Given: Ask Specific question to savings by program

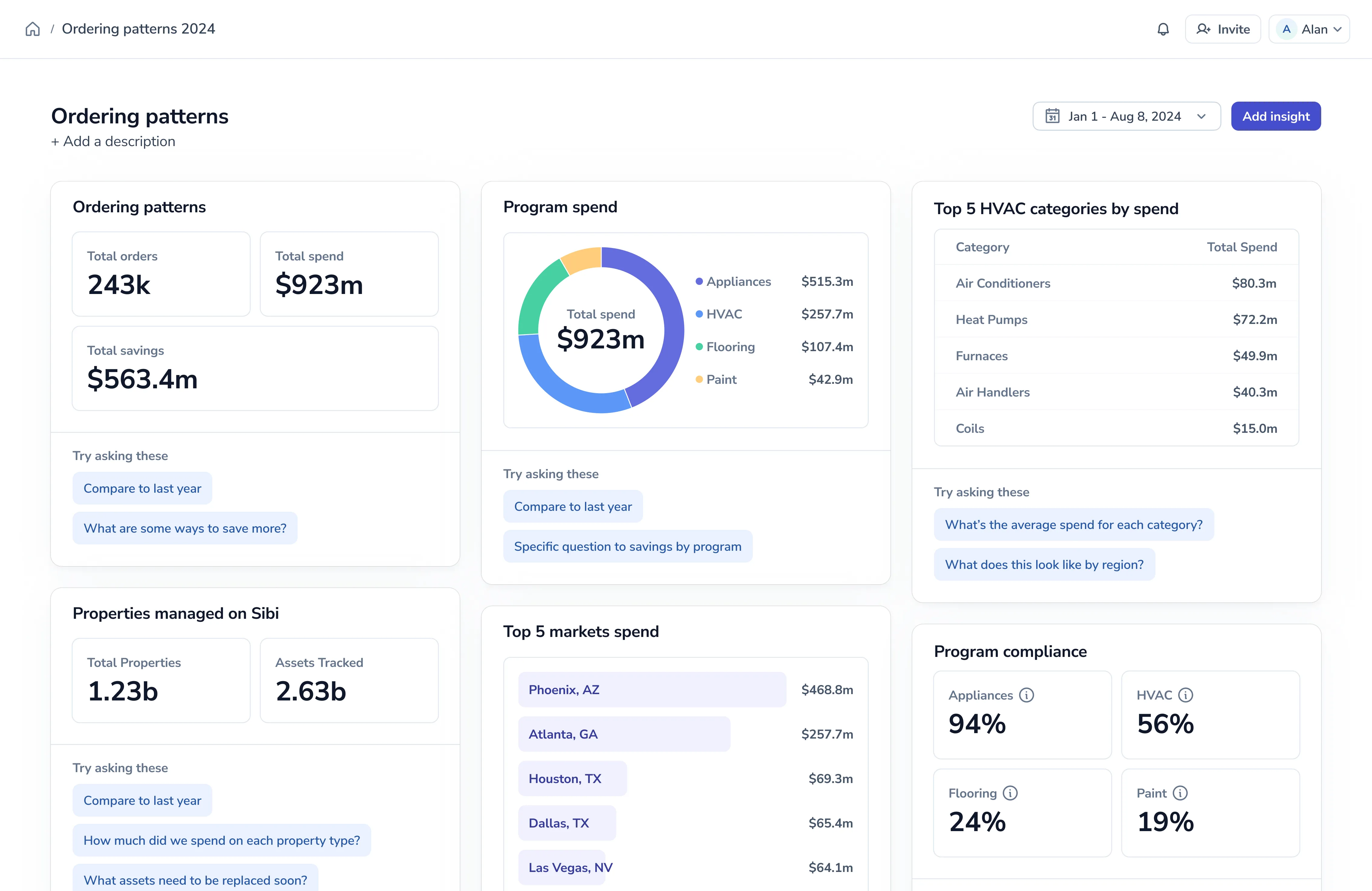Looking at the screenshot, I should [628, 546].
